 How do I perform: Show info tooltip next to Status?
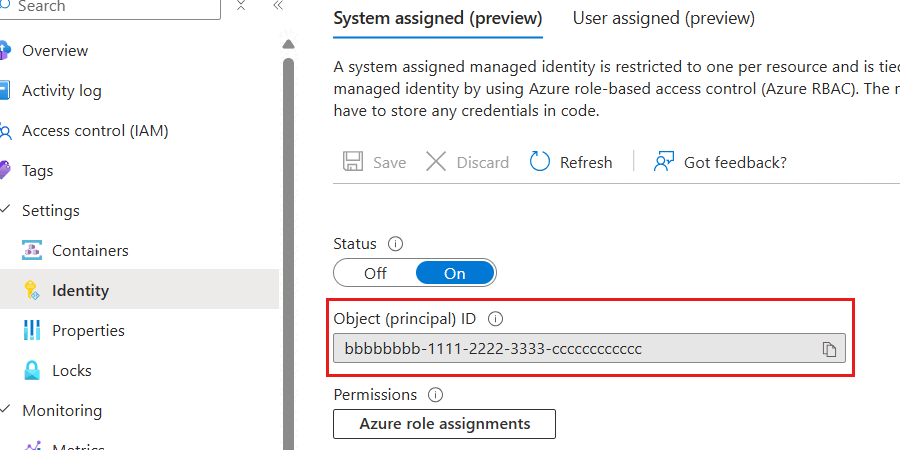coord(395,244)
